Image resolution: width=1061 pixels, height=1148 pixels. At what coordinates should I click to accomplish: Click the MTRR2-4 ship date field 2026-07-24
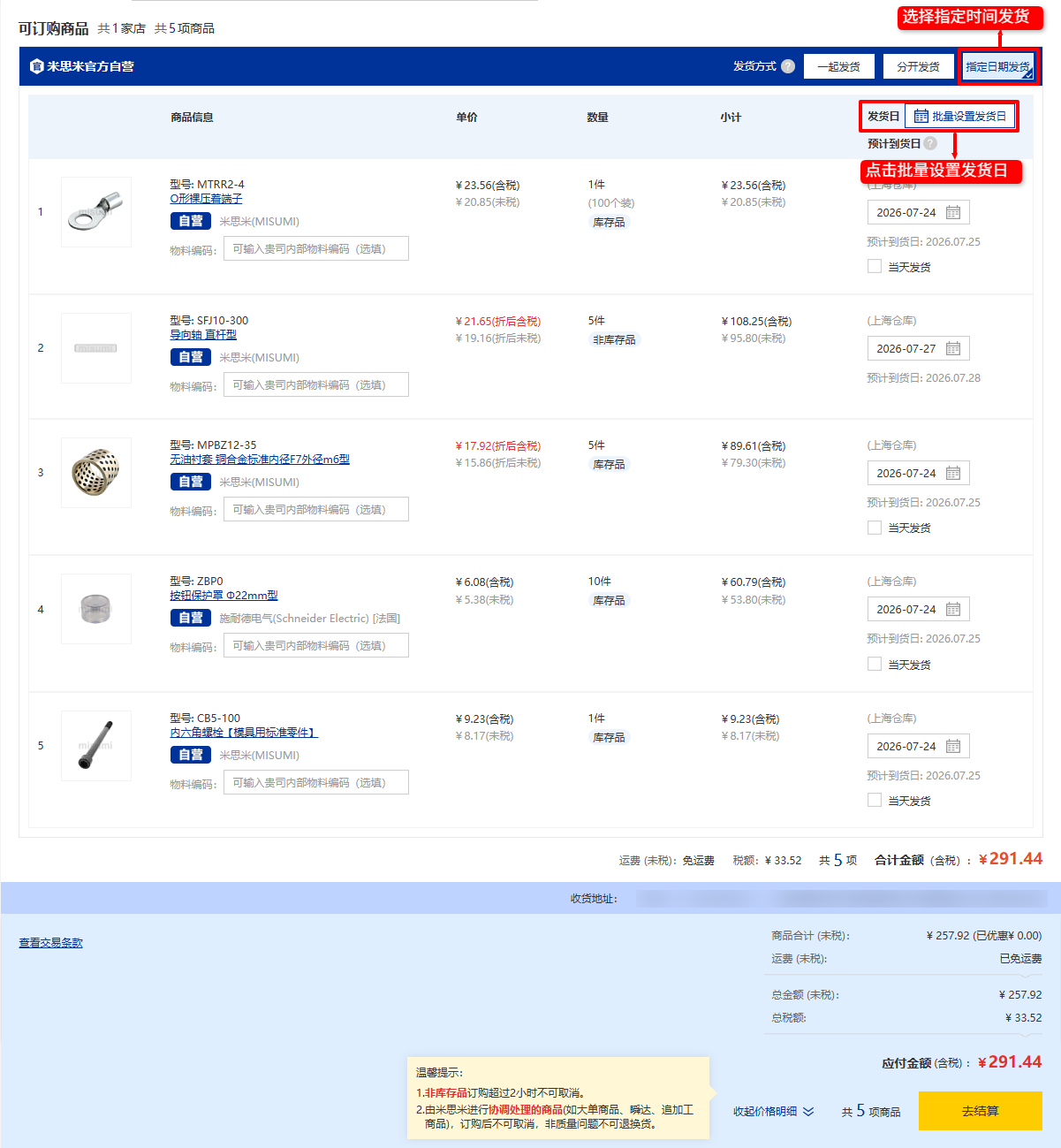point(919,212)
